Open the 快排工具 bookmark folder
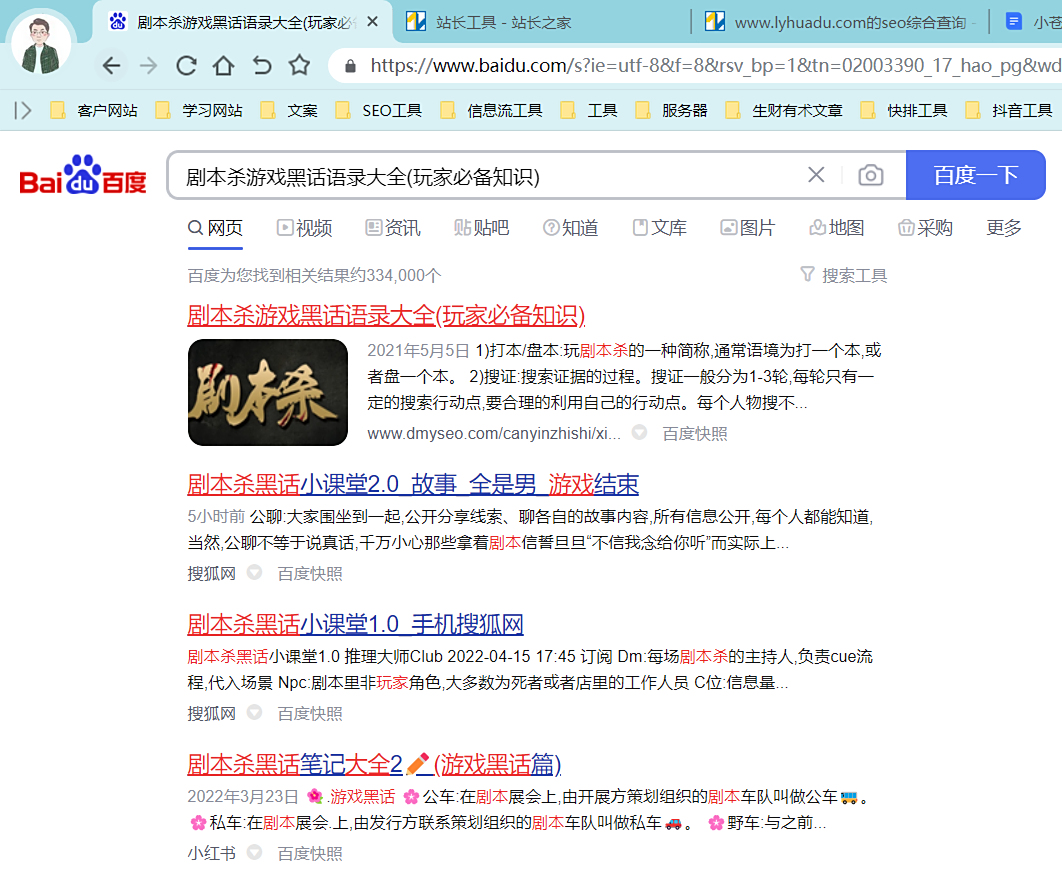 coord(904,110)
